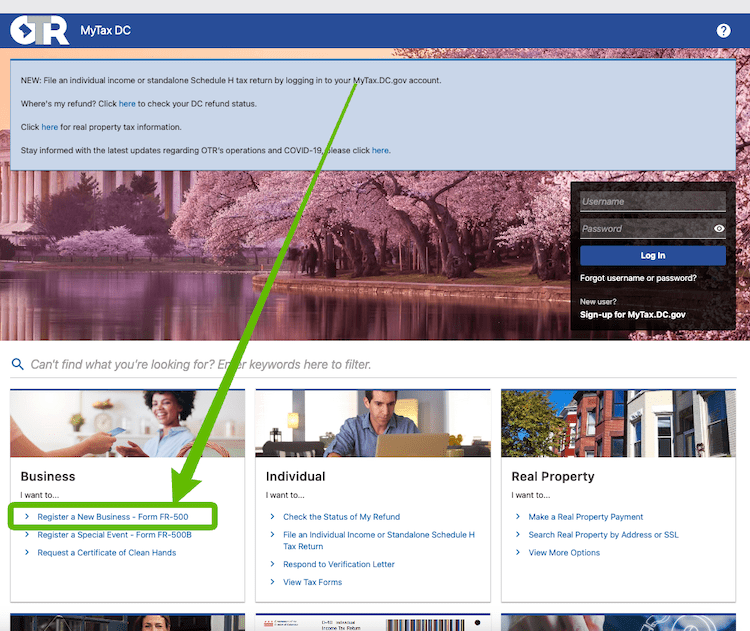Screen dimensions: 750x631
Task: Open Register a Special Event - Form FR-500B
Action: tap(114, 535)
